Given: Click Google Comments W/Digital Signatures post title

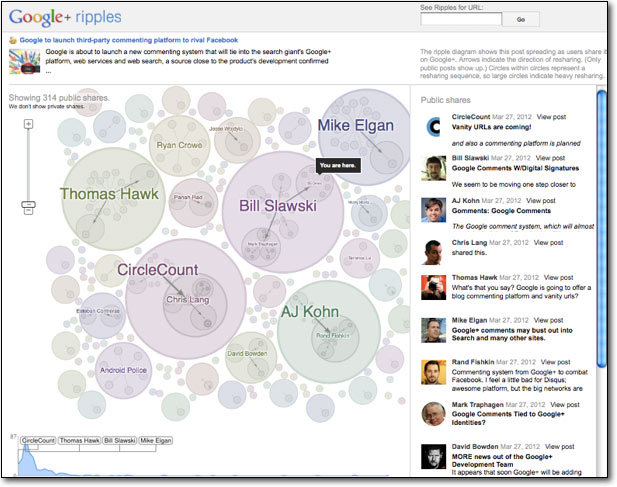Looking at the screenshot, I should (515, 168).
